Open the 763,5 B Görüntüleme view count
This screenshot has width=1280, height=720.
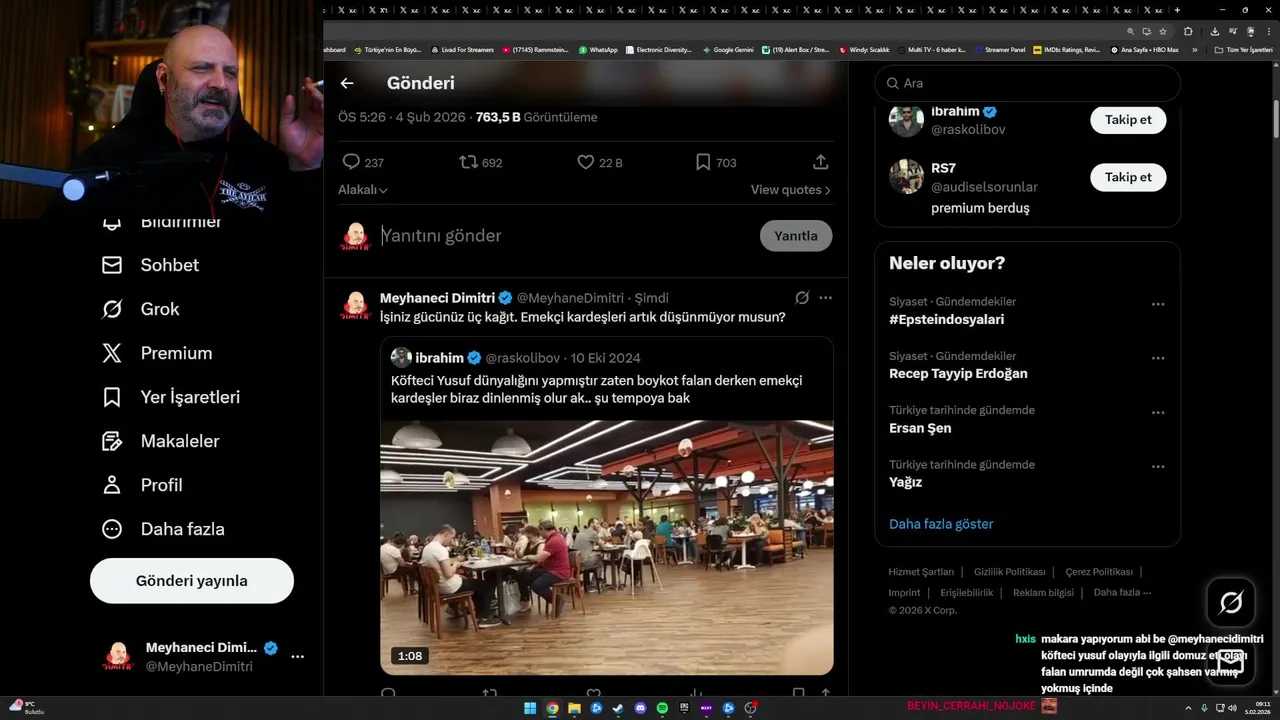[536, 117]
